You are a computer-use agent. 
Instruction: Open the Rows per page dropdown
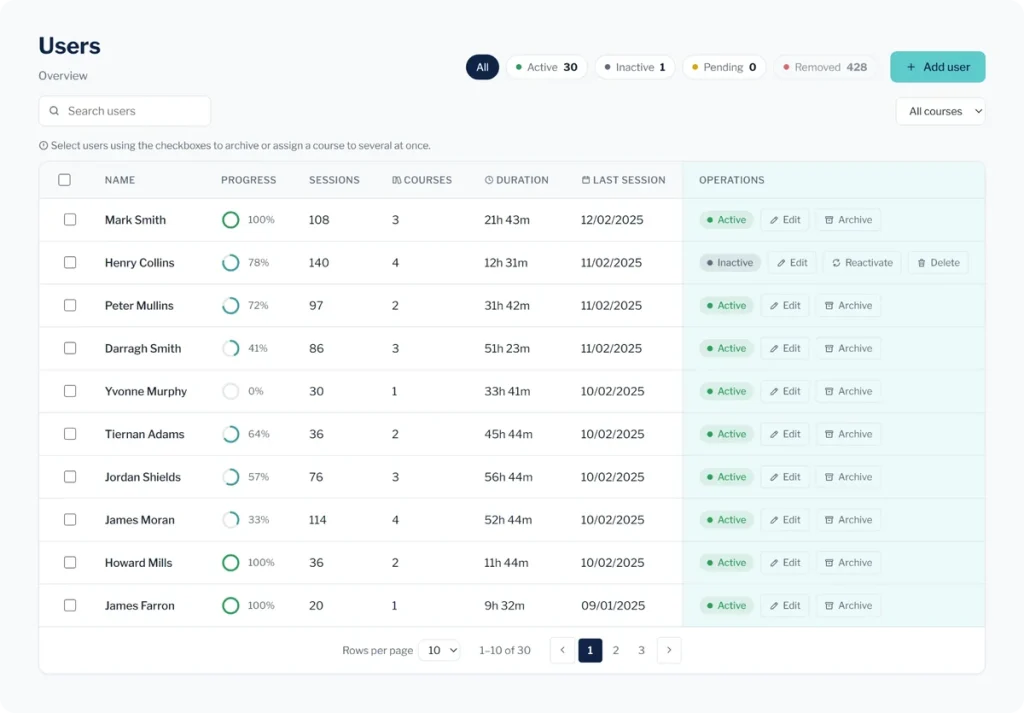point(440,650)
